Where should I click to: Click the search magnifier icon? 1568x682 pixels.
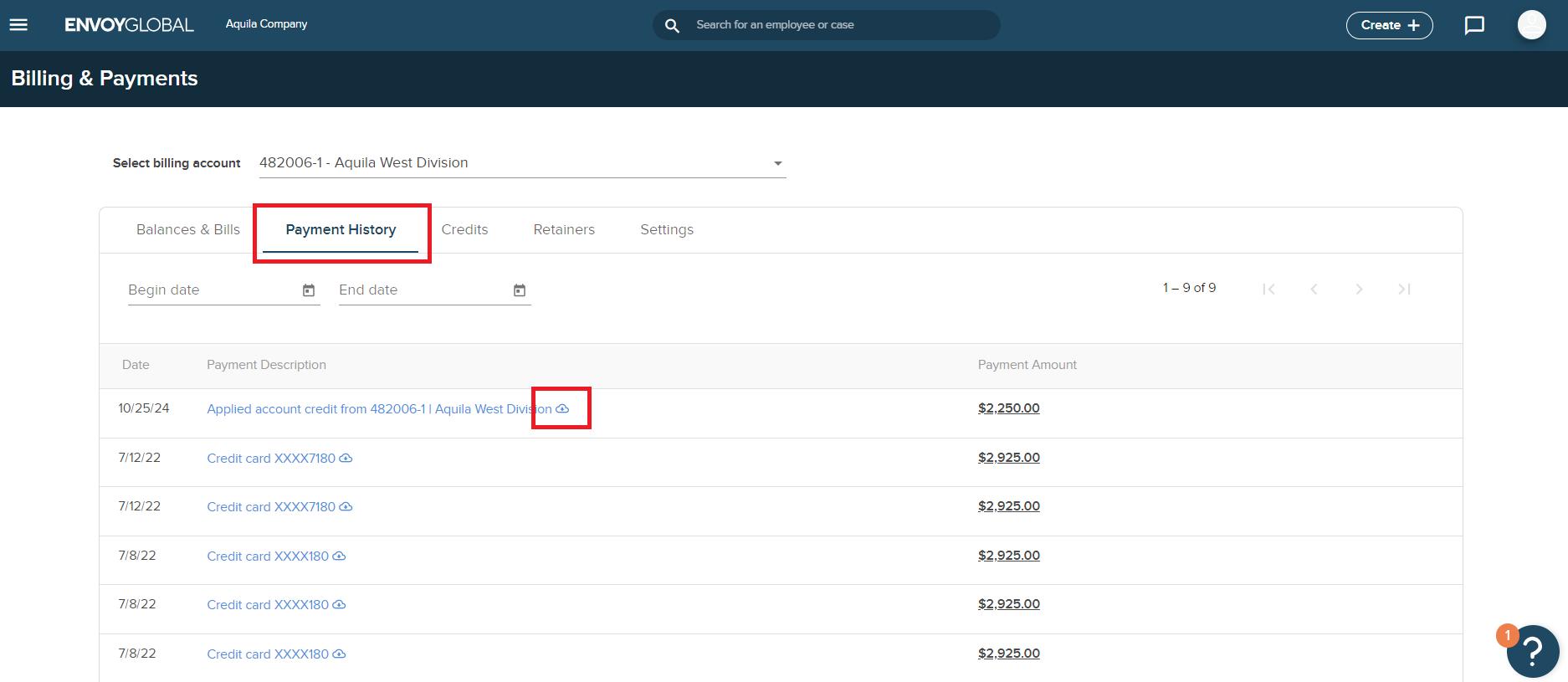pyautogui.click(x=672, y=25)
